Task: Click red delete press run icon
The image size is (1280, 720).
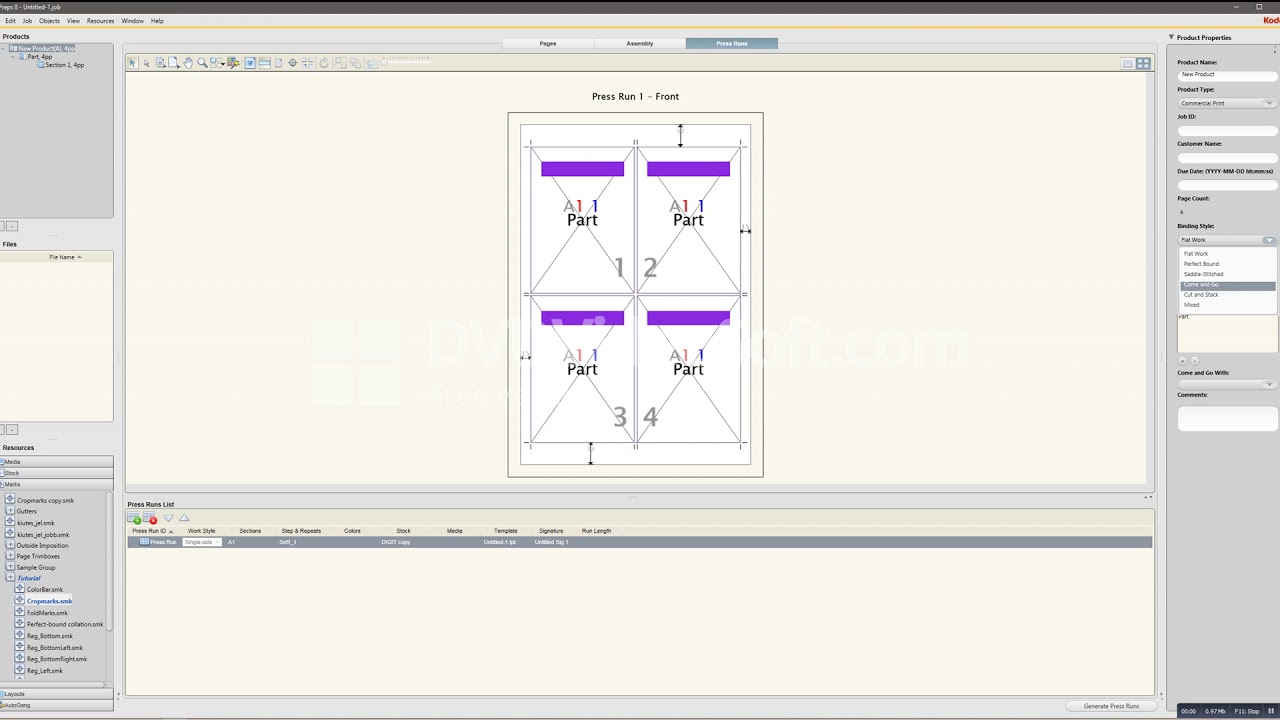Action: click(x=150, y=518)
